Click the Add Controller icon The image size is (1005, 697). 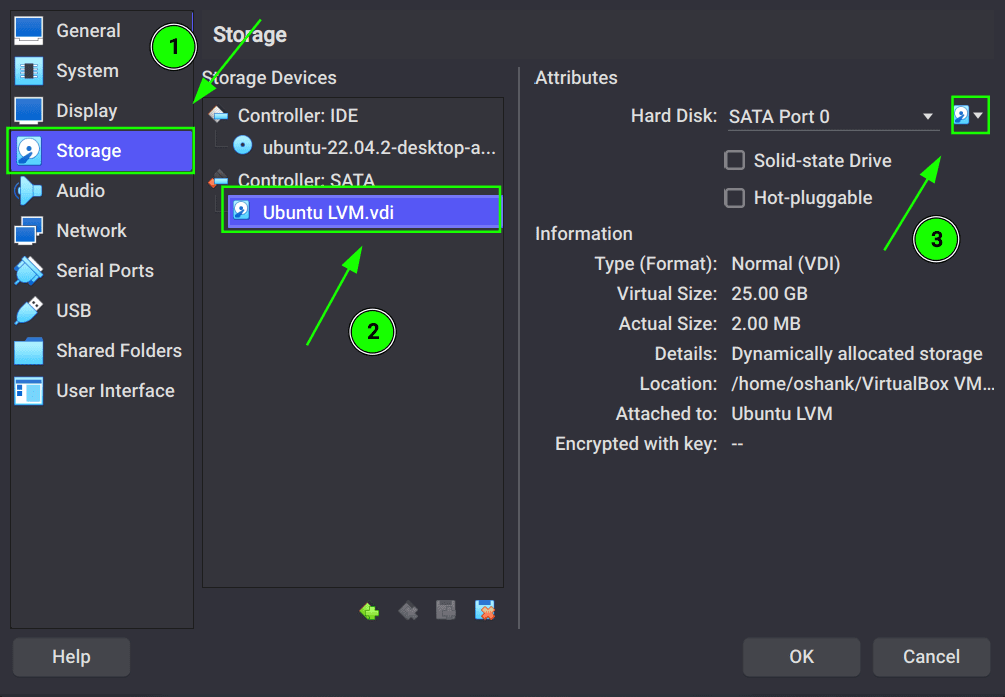(370, 610)
